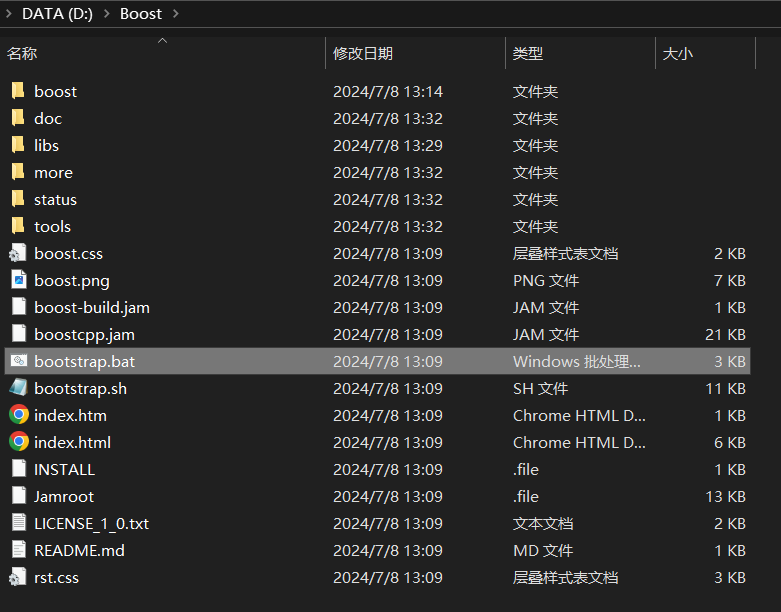Click the Jamroot file icon
The width and height of the screenshot is (781, 612).
click(x=19, y=495)
